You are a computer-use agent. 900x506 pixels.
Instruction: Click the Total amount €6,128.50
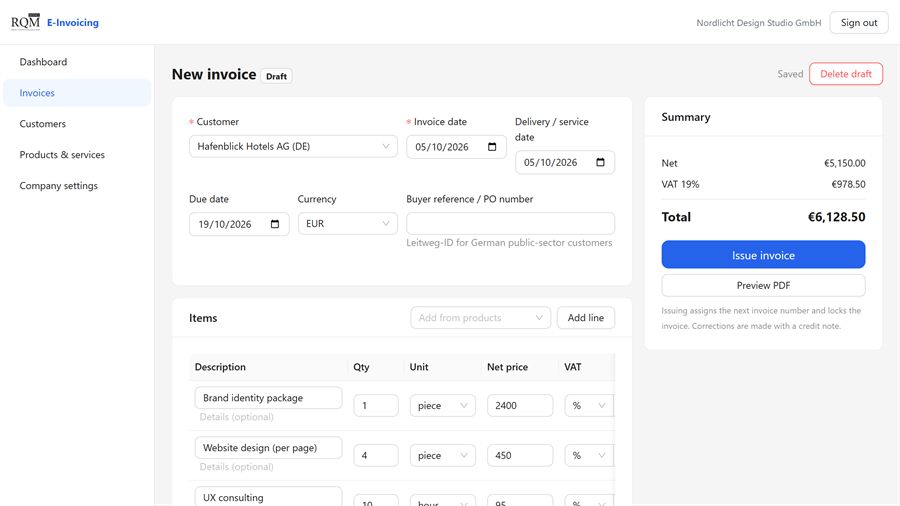[x=836, y=217]
